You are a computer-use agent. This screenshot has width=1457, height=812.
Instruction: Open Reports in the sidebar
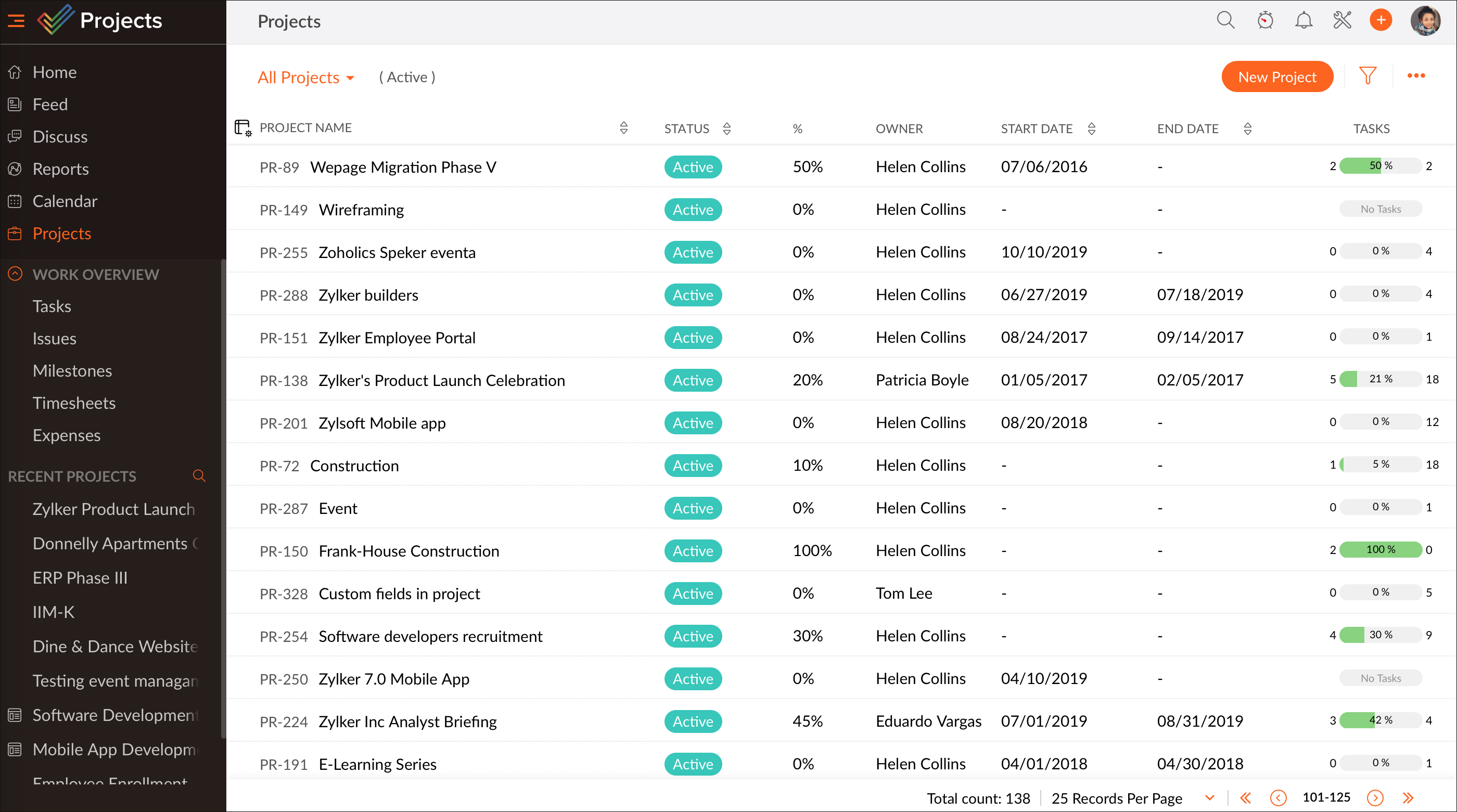(60, 169)
